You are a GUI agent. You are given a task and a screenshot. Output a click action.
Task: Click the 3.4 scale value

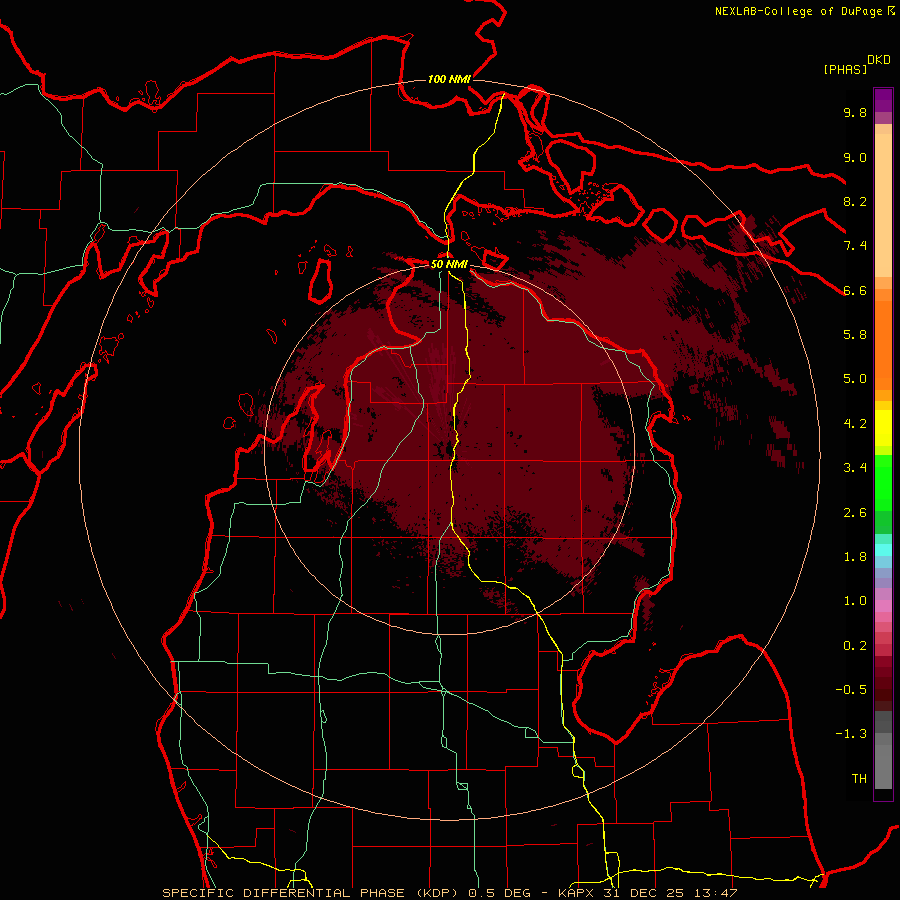point(855,468)
